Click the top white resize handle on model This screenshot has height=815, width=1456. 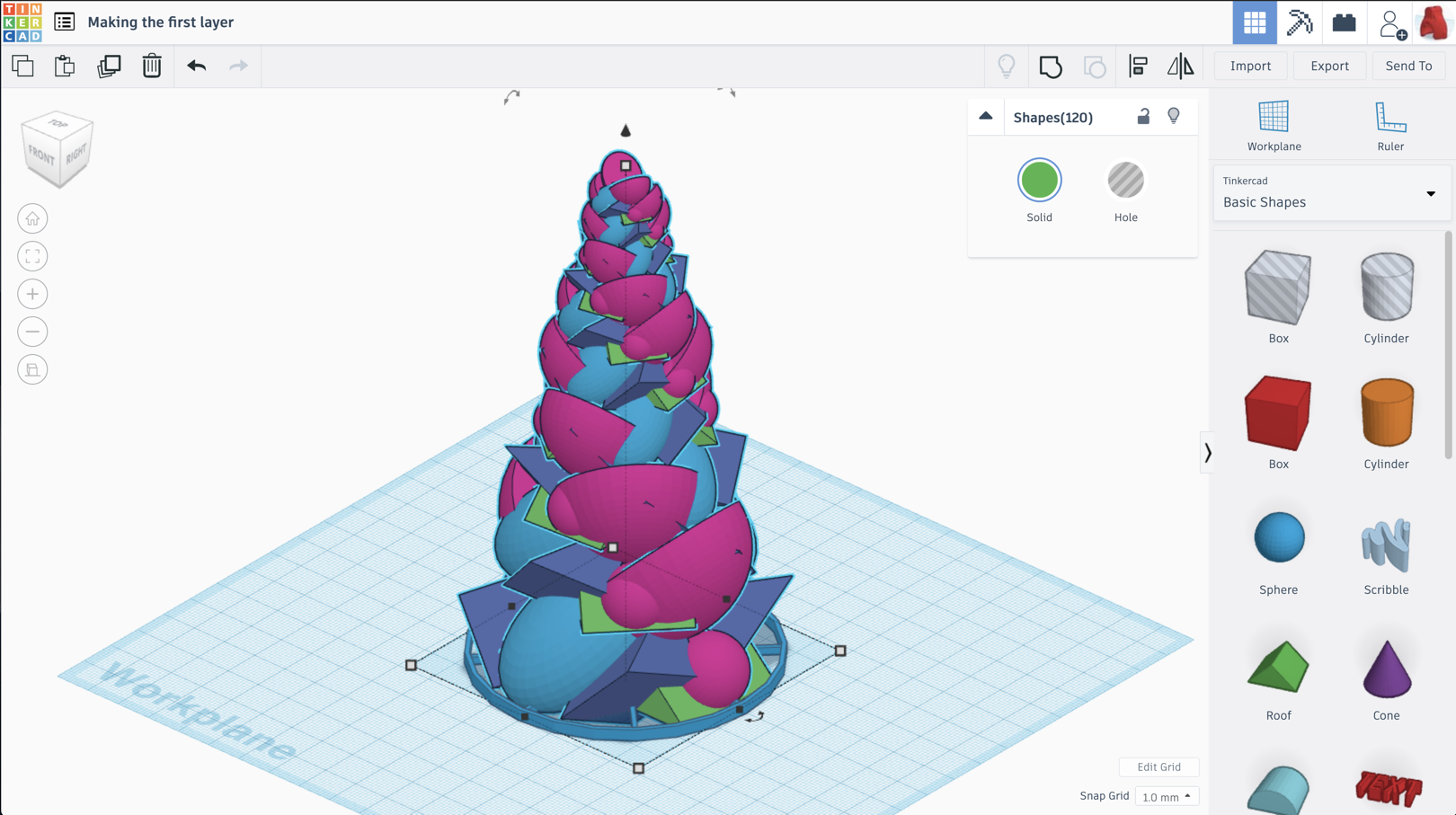(x=626, y=165)
